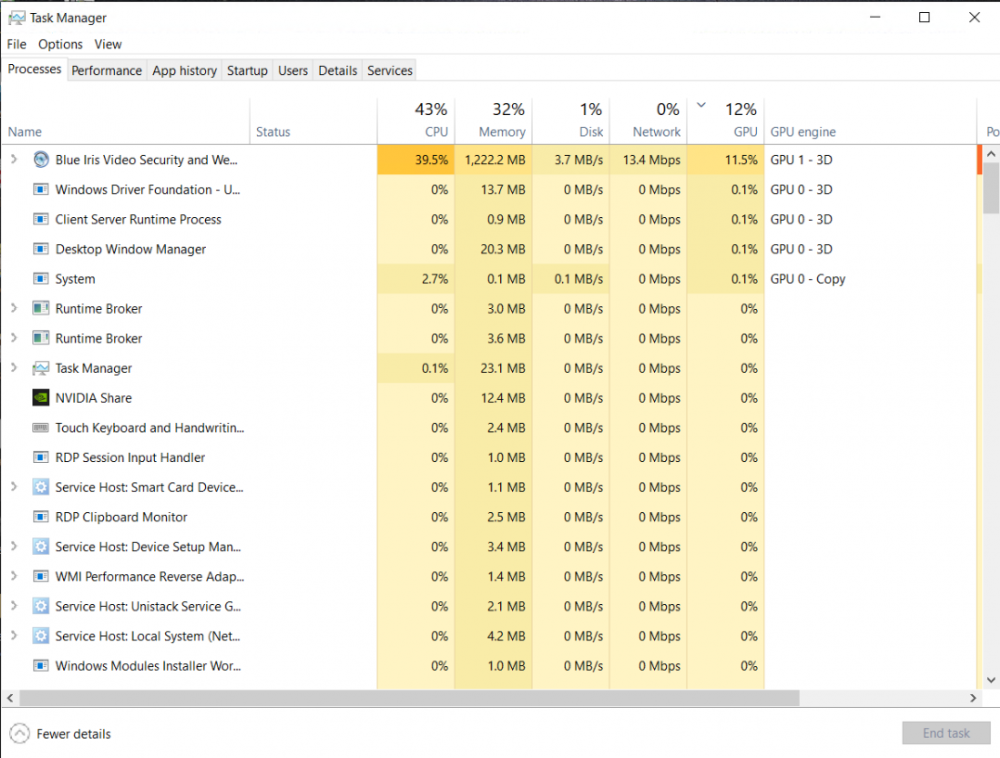Screen dimensions: 1000x758
Task: Click the Service Host: Local System gear icon
Action: coord(41,636)
